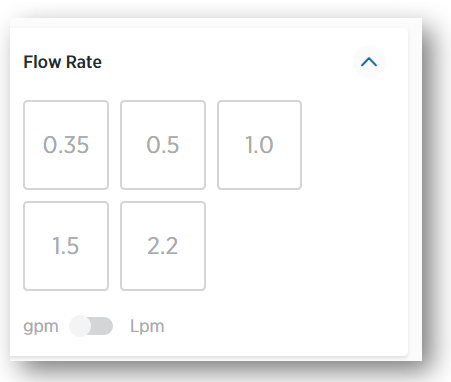This screenshot has width=451, height=382.
Task: Click the Flow Rate heading
Action: (x=62, y=62)
